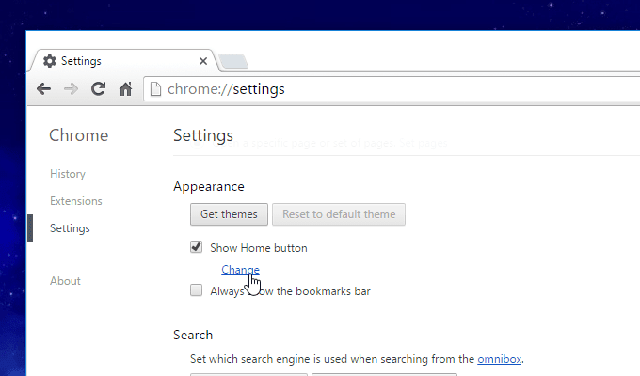Click the chrome://settings address bar

[x=392, y=89]
